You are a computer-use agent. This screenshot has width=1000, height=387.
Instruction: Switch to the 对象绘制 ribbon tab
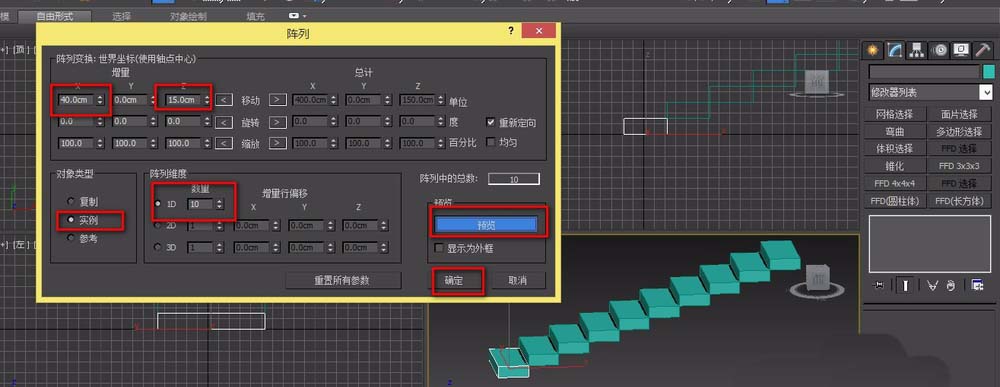[x=189, y=16]
